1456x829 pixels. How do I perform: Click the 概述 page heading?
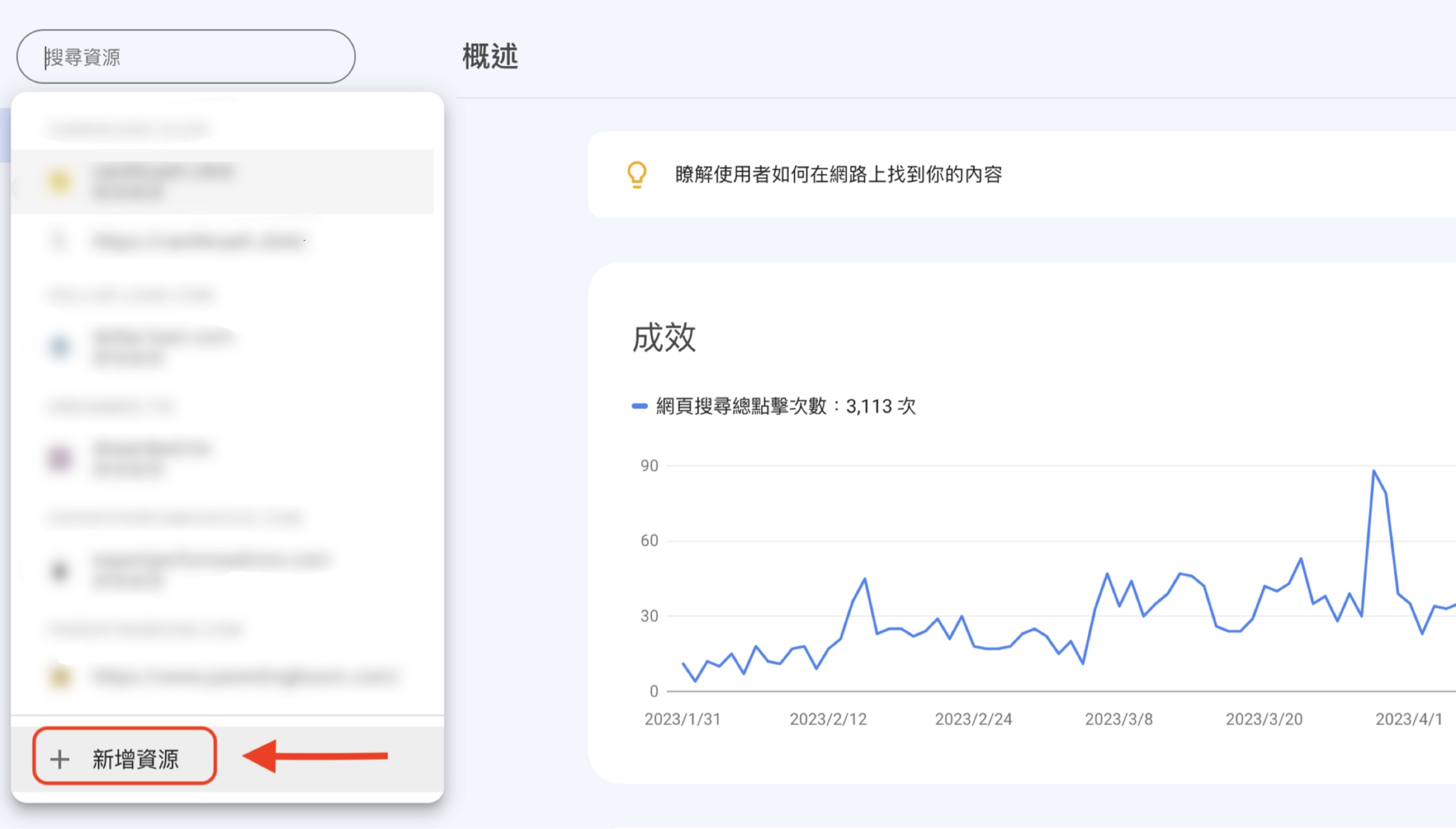tap(490, 56)
